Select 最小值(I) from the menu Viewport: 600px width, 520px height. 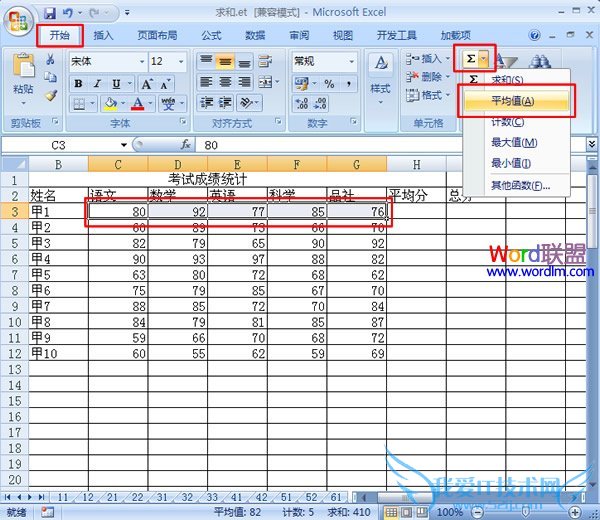click(x=516, y=164)
